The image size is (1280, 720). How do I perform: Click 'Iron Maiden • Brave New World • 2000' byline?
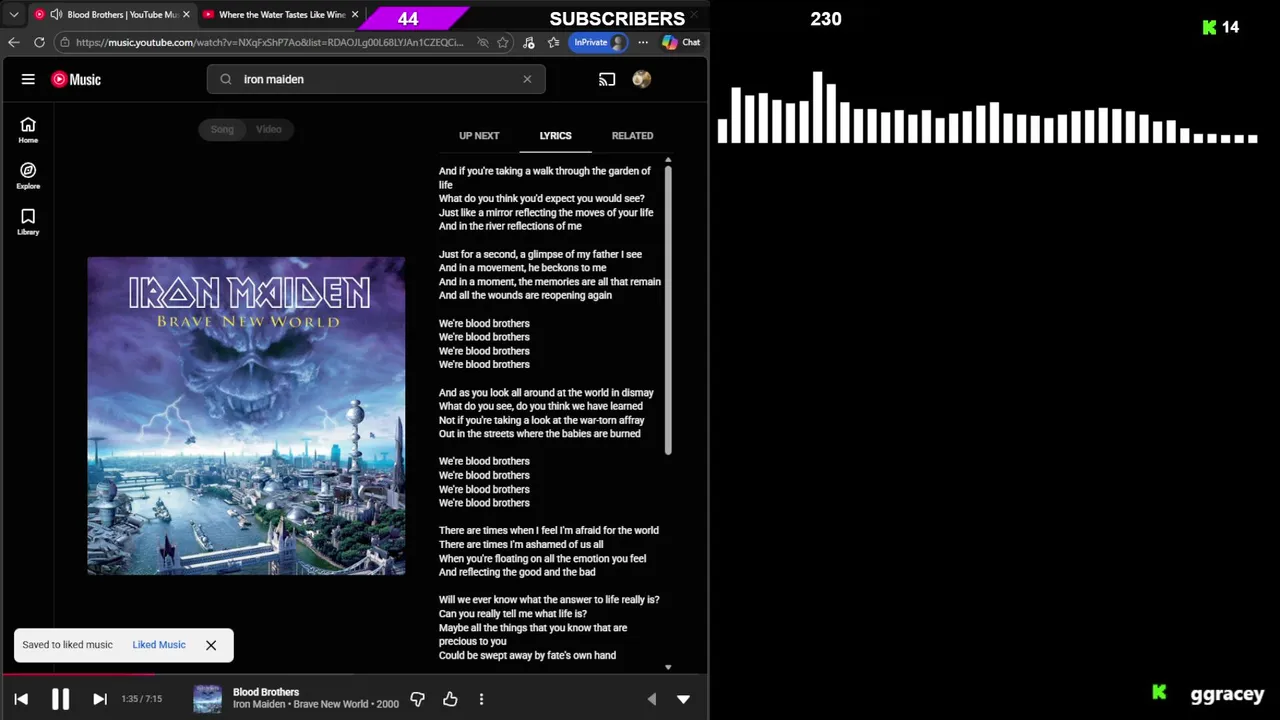coord(316,704)
